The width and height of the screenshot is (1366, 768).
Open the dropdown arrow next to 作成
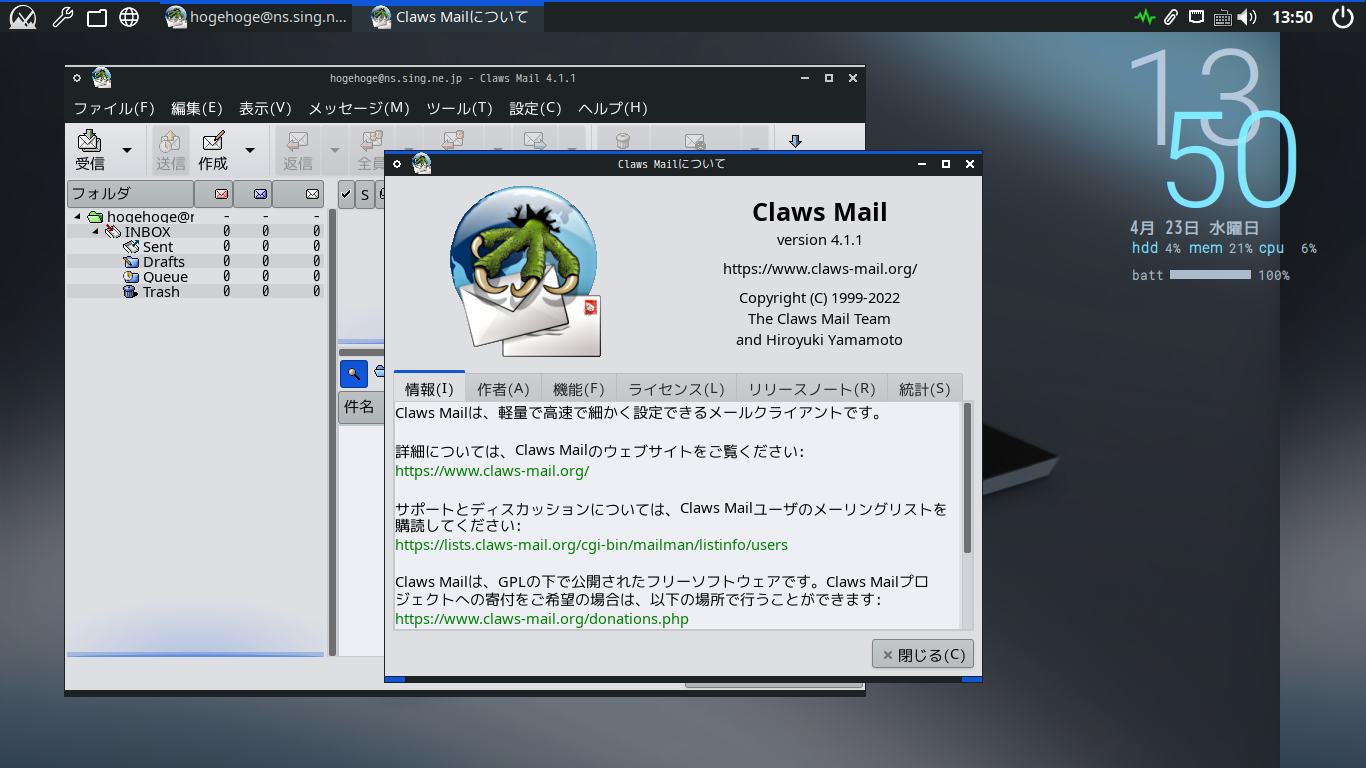coord(250,150)
